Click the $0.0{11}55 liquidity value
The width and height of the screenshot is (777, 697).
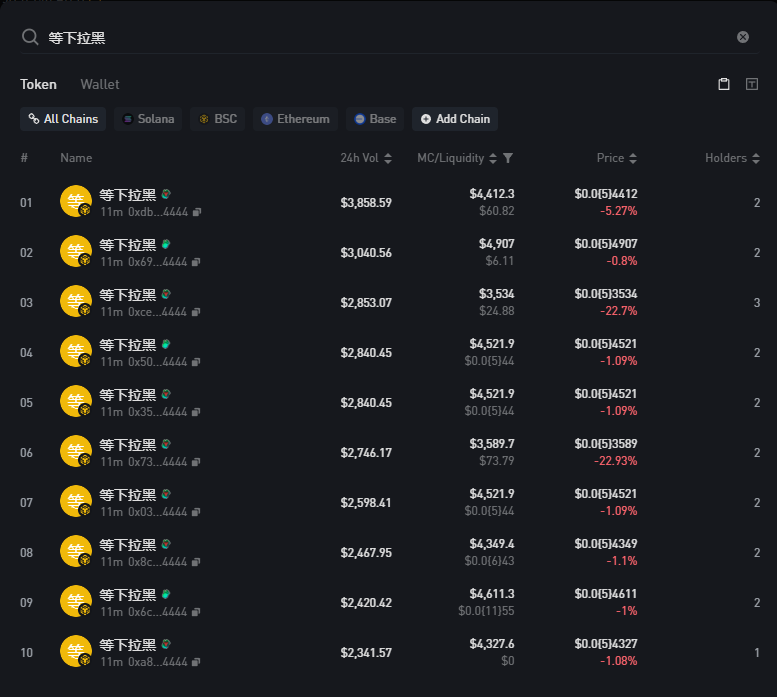click(486, 611)
